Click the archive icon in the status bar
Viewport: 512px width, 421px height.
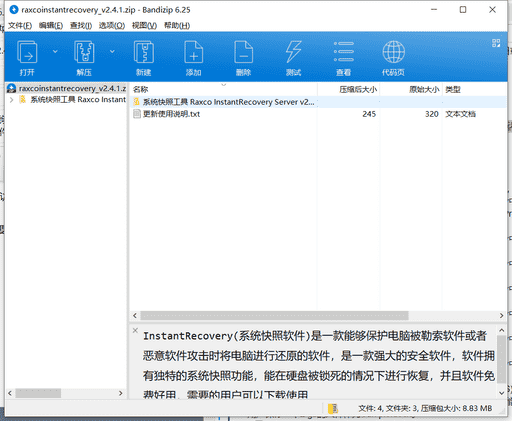(x=333, y=408)
